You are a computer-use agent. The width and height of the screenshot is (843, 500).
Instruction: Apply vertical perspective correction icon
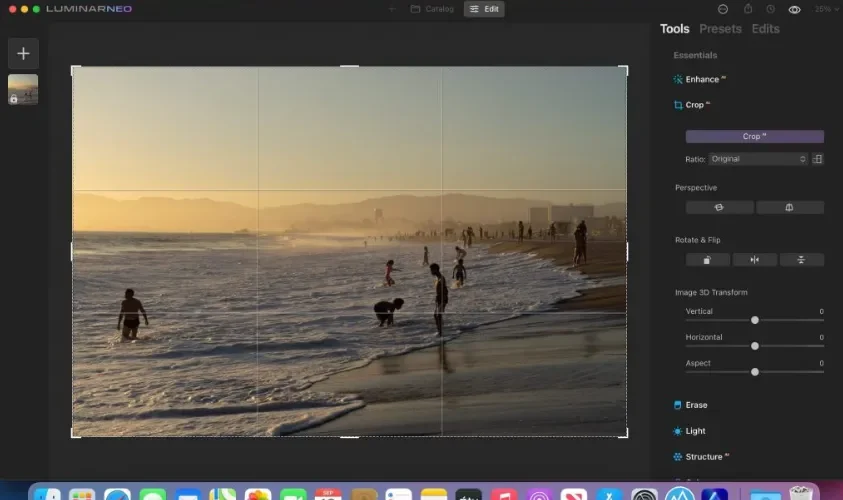(x=790, y=208)
